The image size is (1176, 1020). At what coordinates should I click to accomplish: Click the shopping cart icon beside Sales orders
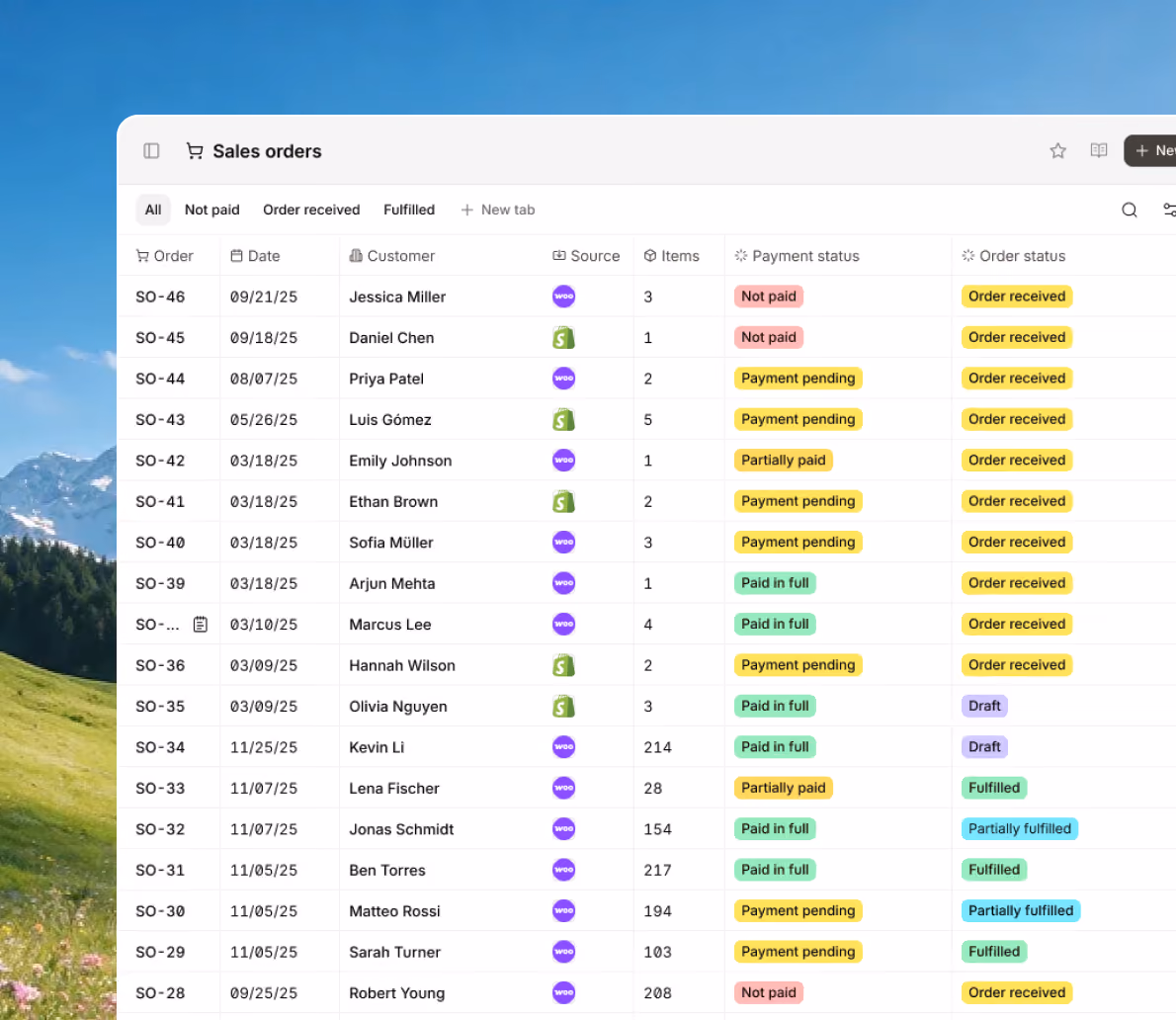click(x=195, y=151)
